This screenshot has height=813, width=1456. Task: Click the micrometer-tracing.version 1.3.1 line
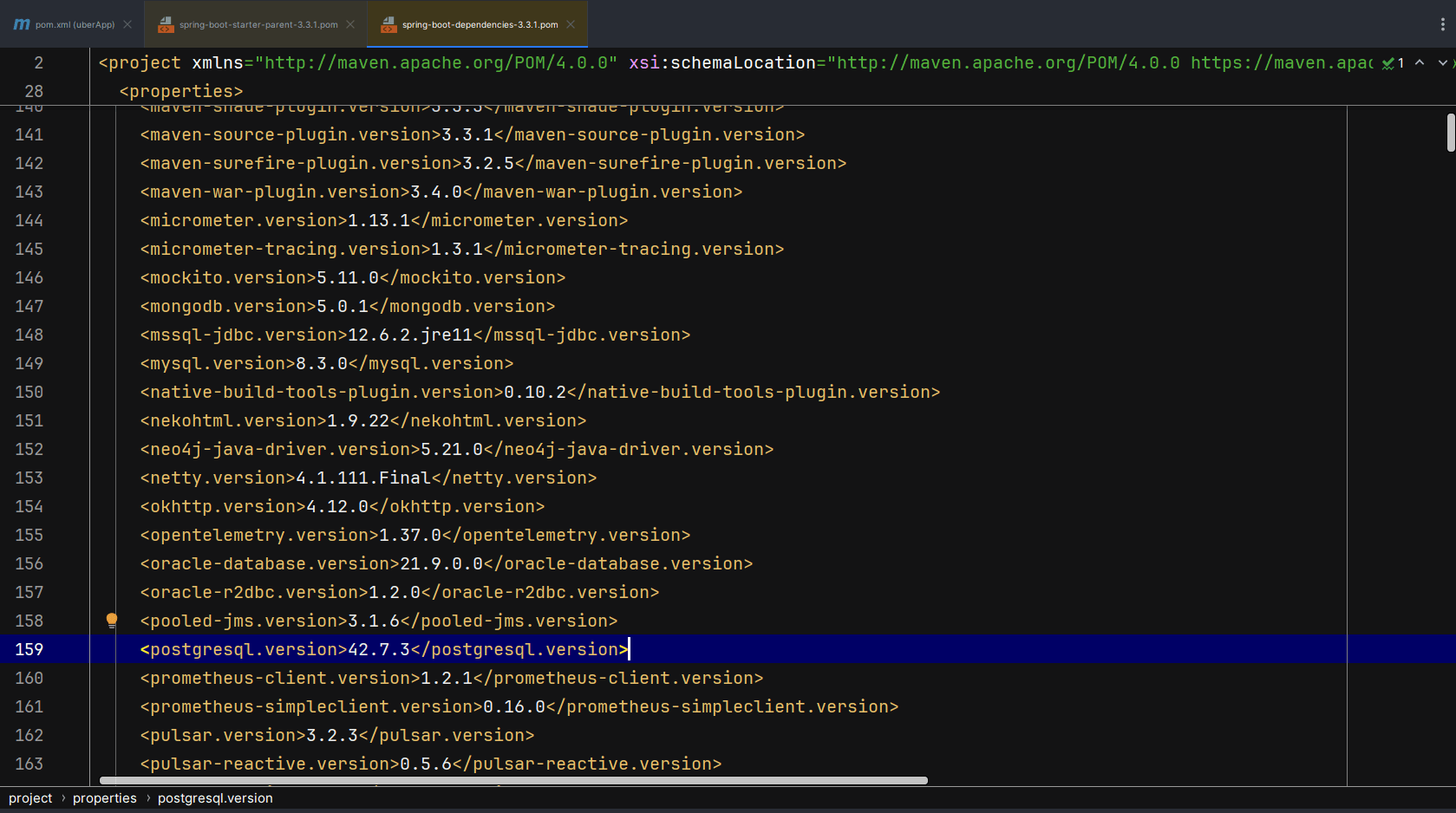click(462, 249)
